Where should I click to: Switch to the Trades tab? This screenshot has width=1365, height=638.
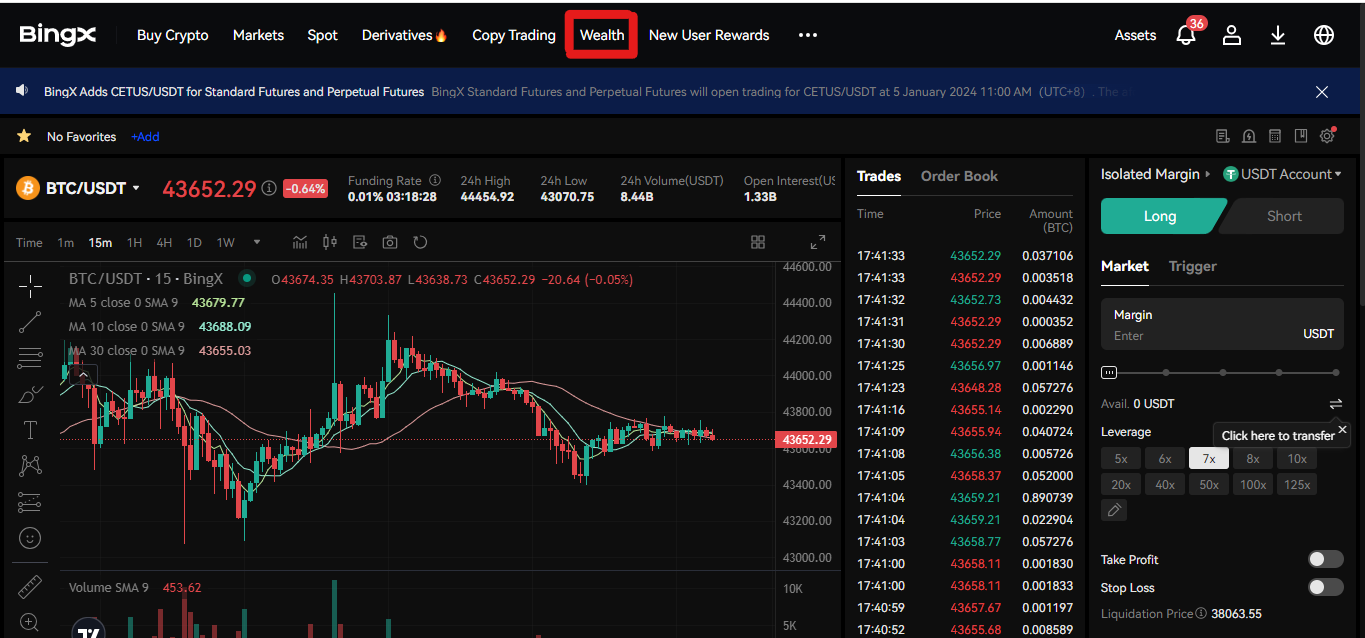879,176
